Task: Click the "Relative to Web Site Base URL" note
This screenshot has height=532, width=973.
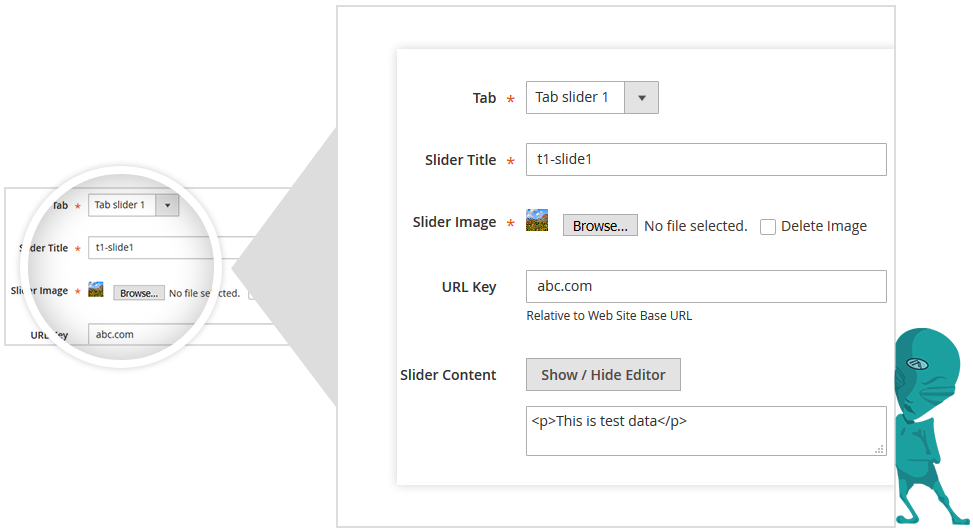Action: point(609,316)
